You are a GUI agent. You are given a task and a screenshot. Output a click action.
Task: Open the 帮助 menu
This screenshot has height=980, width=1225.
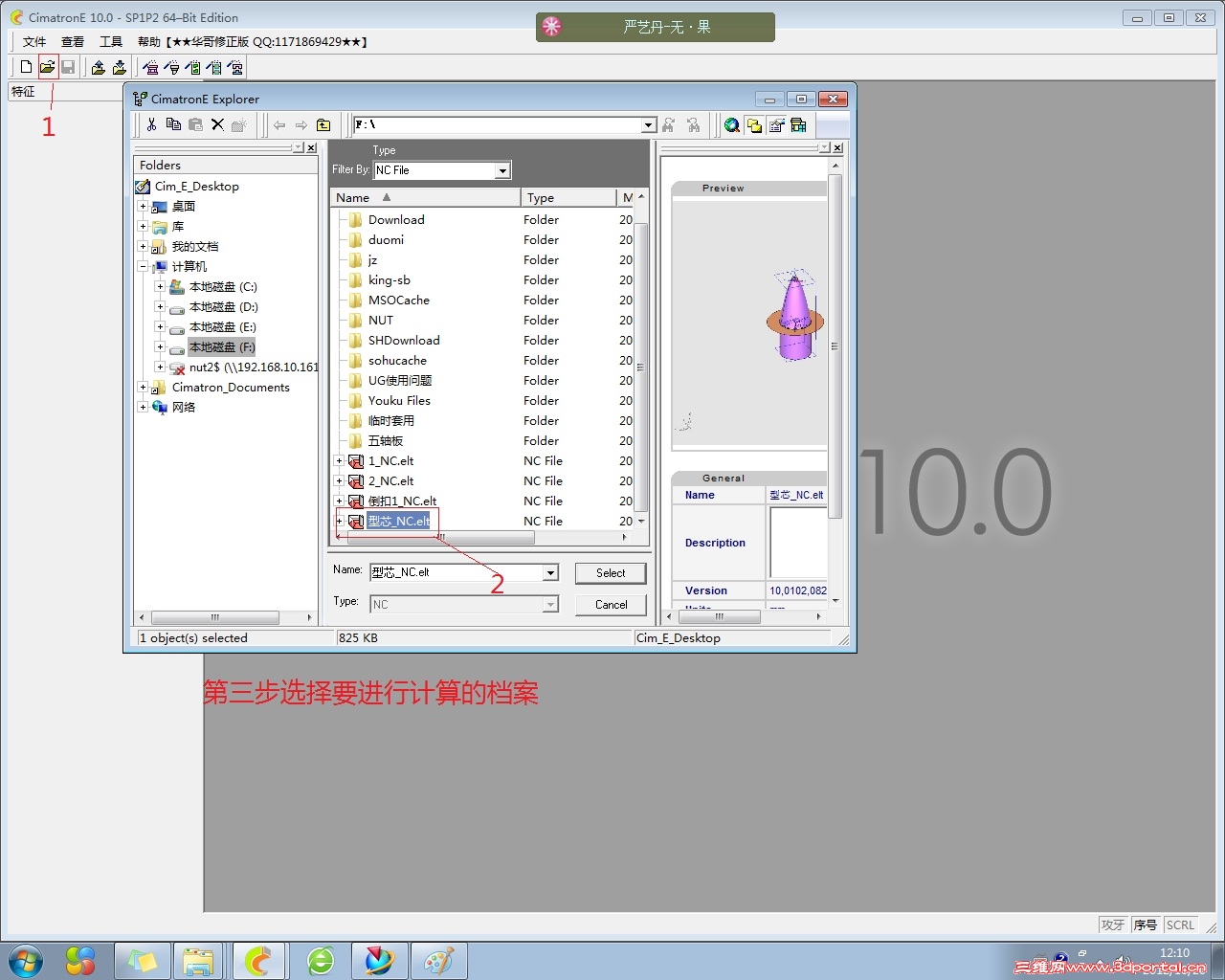pos(149,41)
